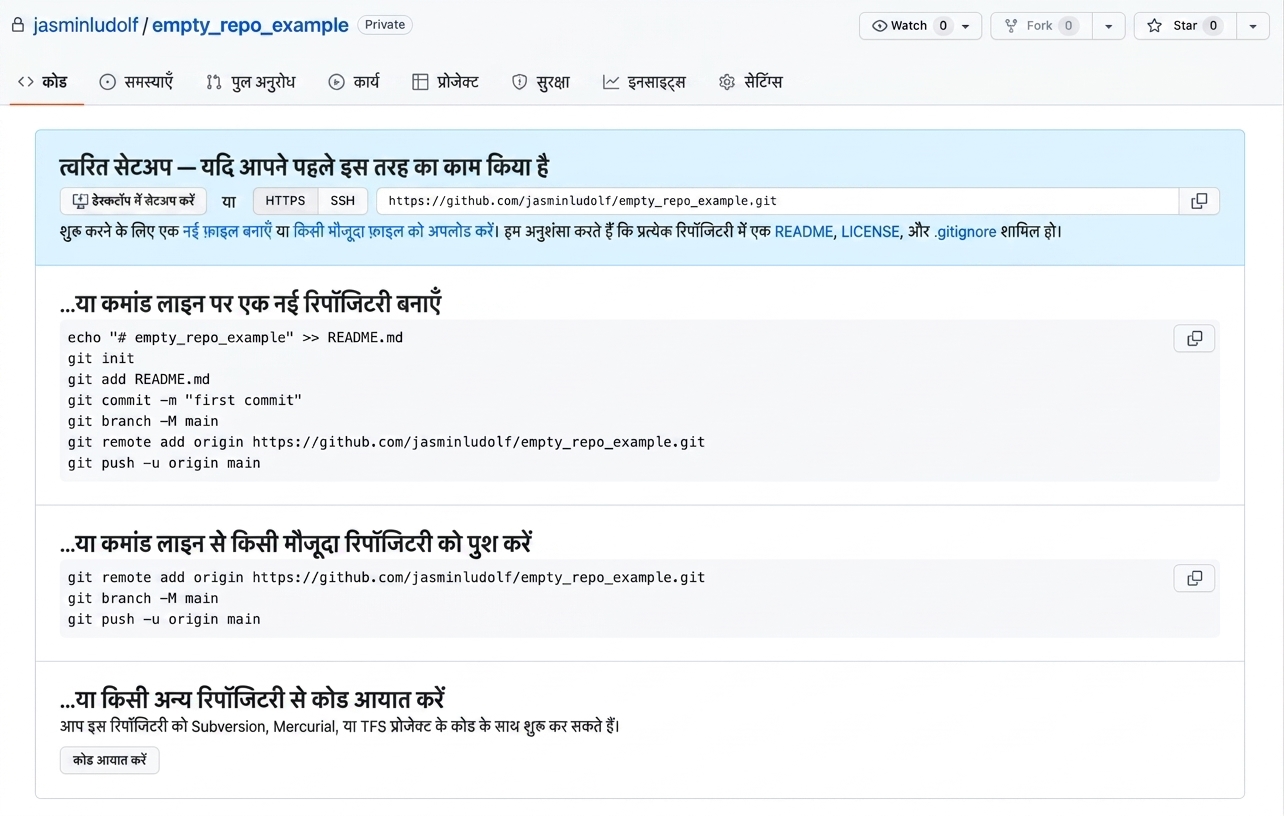Click the Private visibility badge
The image size is (1284, 816).
tap(385, 25)
